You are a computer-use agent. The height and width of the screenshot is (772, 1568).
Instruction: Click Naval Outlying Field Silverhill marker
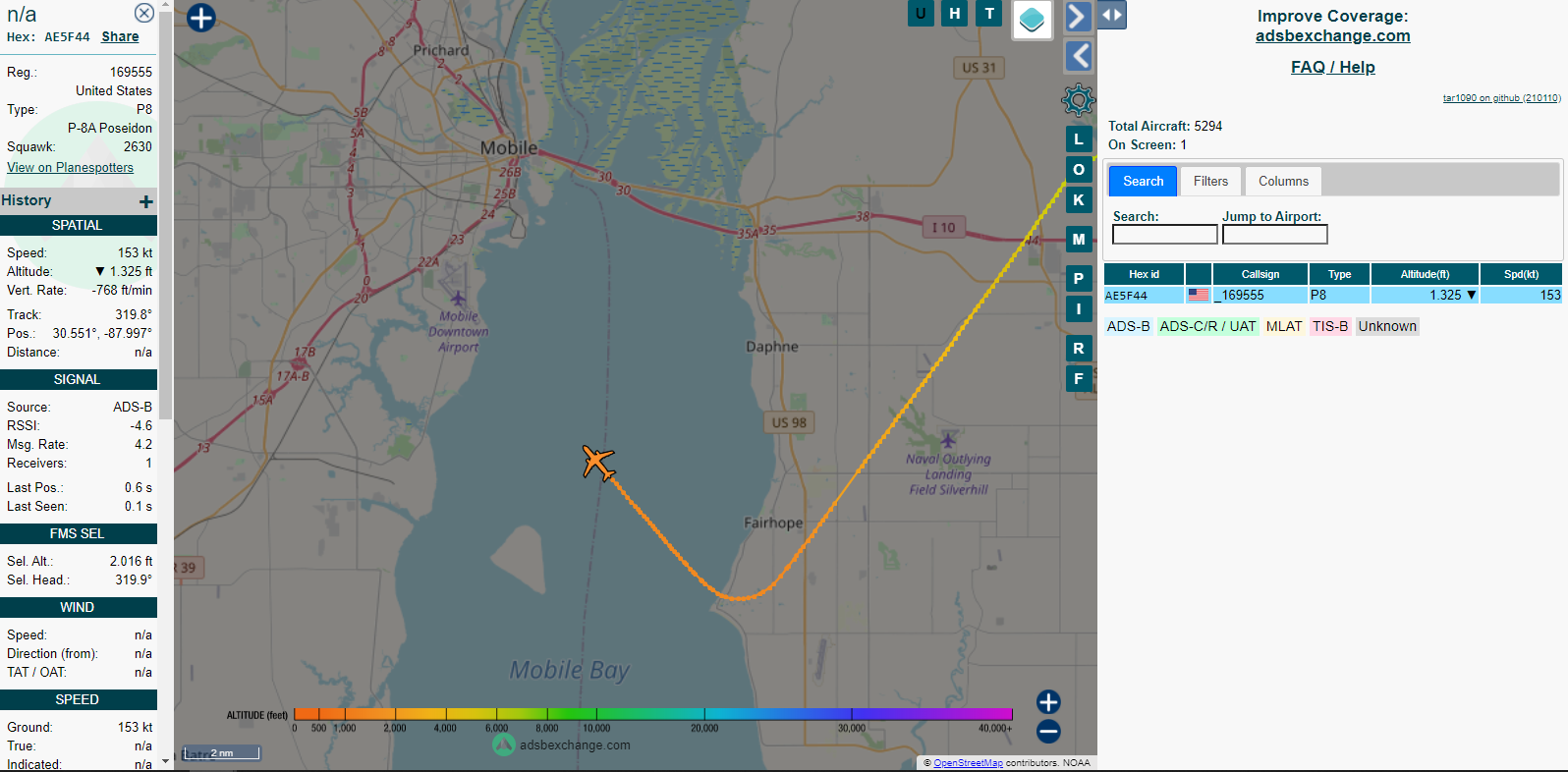948,439
